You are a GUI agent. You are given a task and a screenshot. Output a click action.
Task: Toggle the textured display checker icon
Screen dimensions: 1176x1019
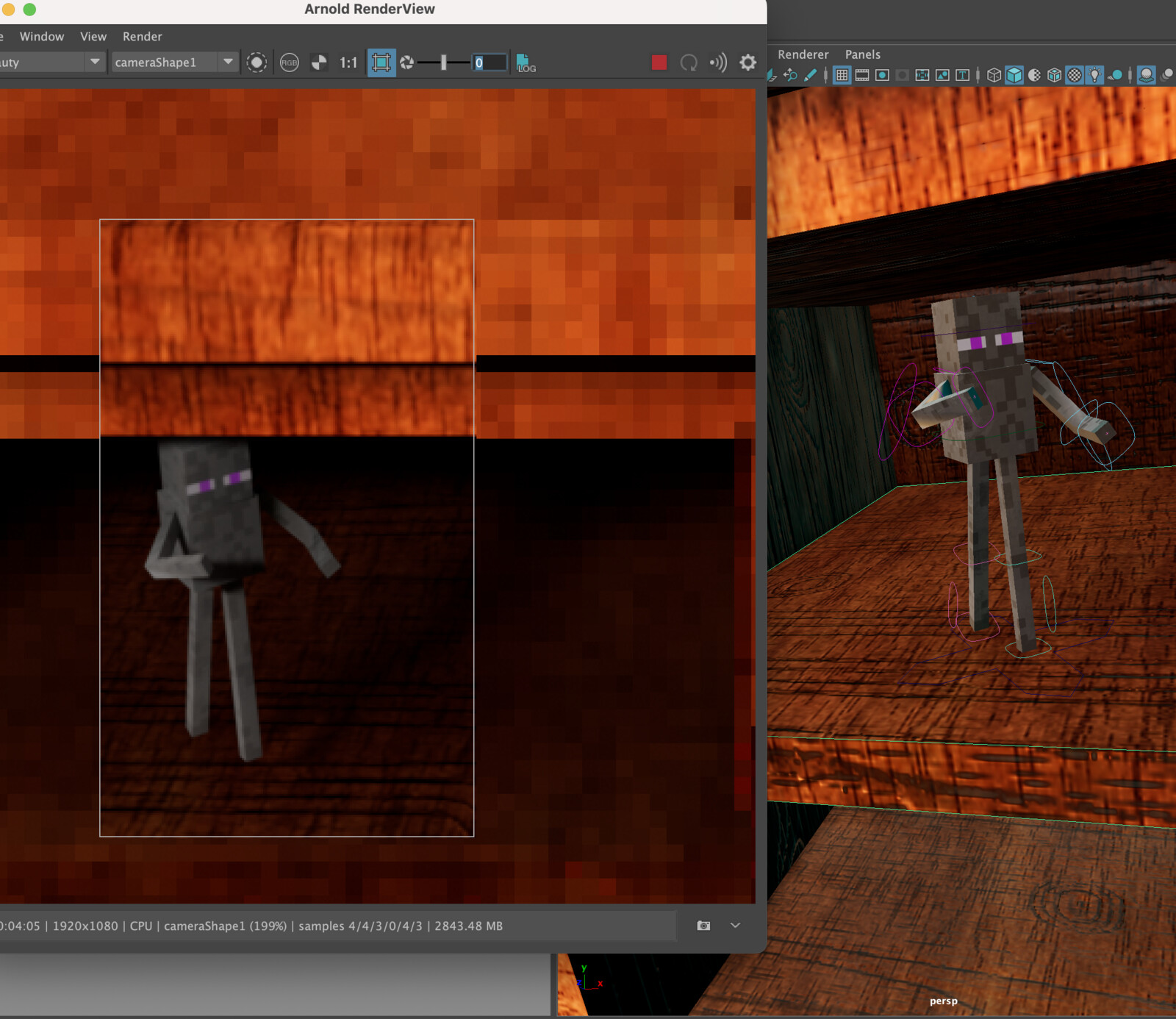(x=1074, y=75)
